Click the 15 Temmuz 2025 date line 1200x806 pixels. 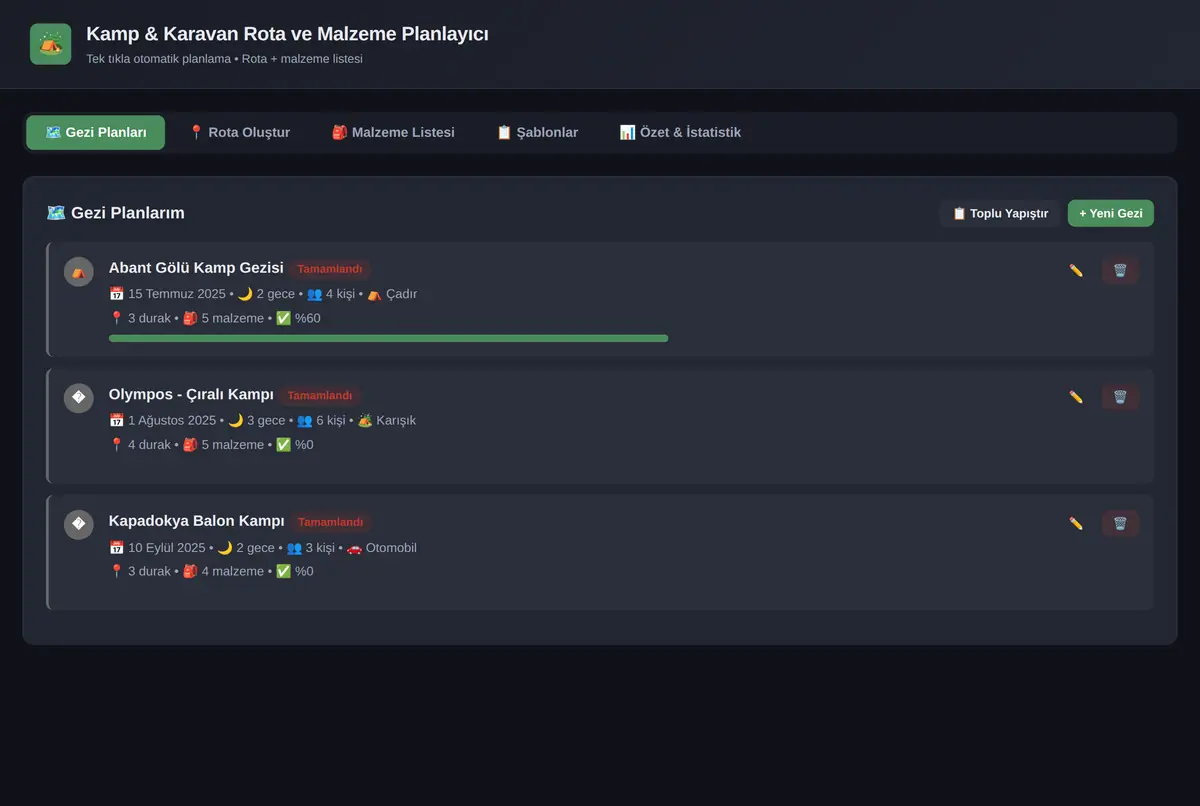[263, 294]
